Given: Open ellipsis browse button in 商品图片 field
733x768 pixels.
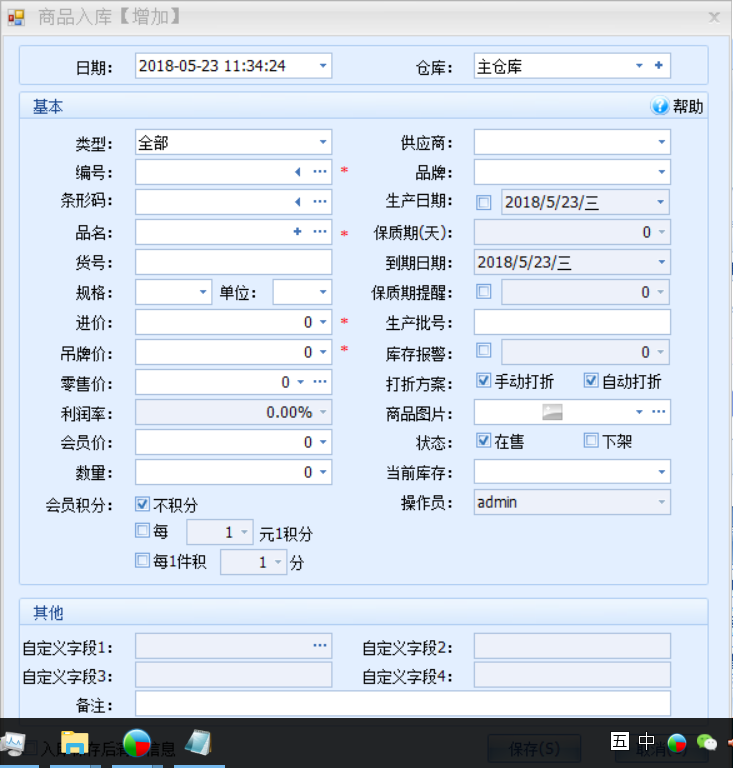Looking at the screenshot, I should (x=658, y=412).
